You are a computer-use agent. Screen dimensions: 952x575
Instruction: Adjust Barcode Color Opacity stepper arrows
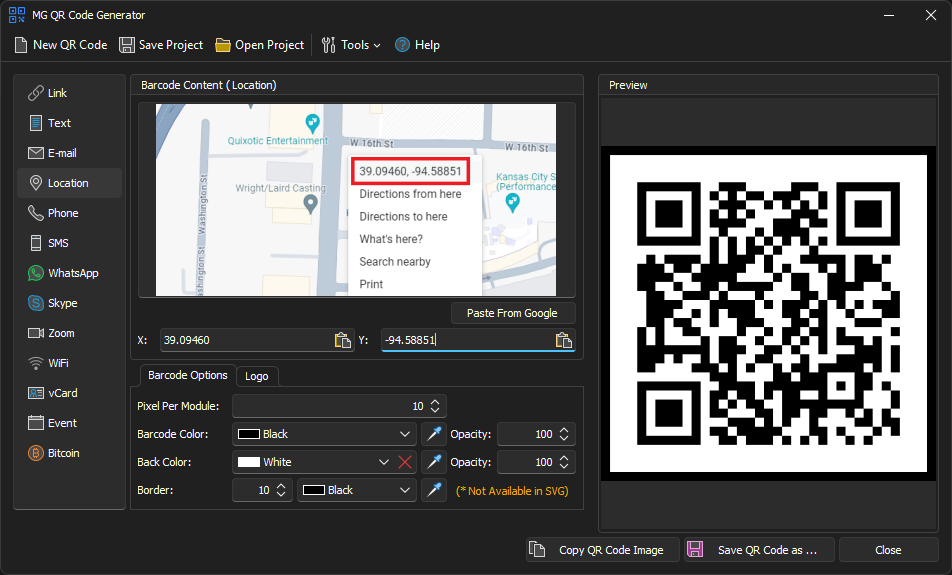564,434
